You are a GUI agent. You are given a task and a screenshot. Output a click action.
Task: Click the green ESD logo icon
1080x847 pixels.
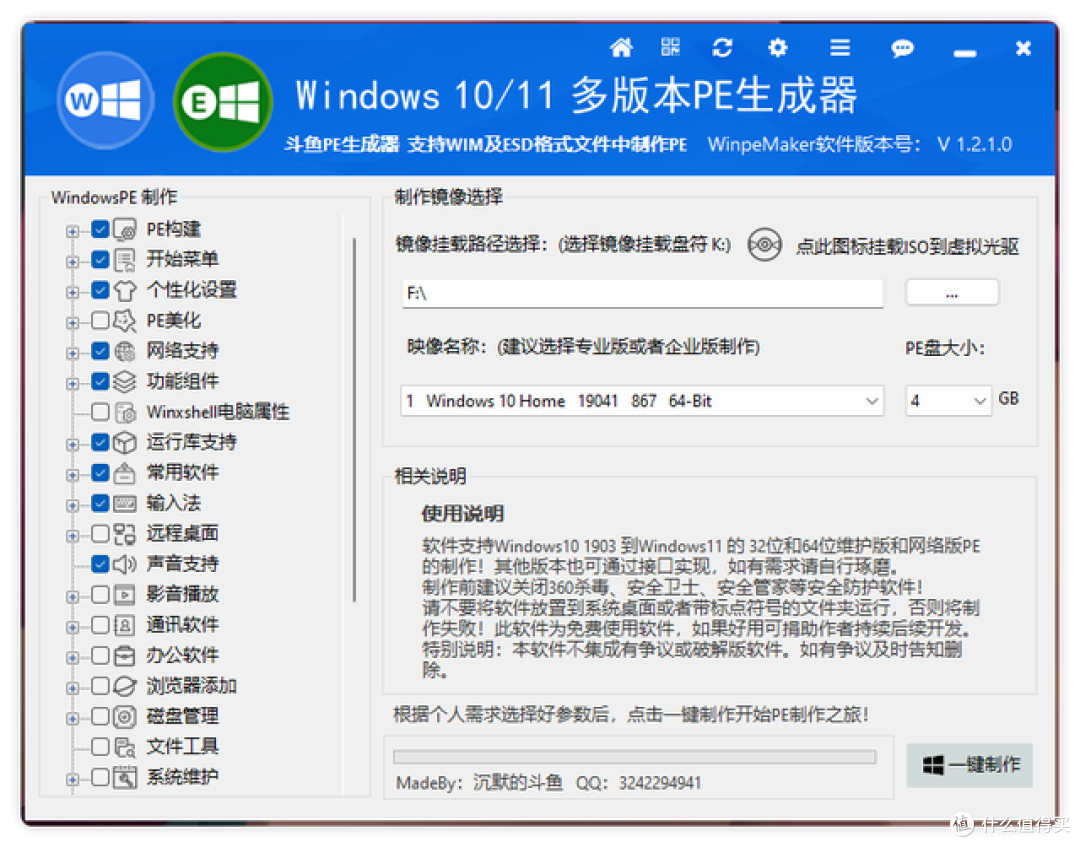coord(222,100)
